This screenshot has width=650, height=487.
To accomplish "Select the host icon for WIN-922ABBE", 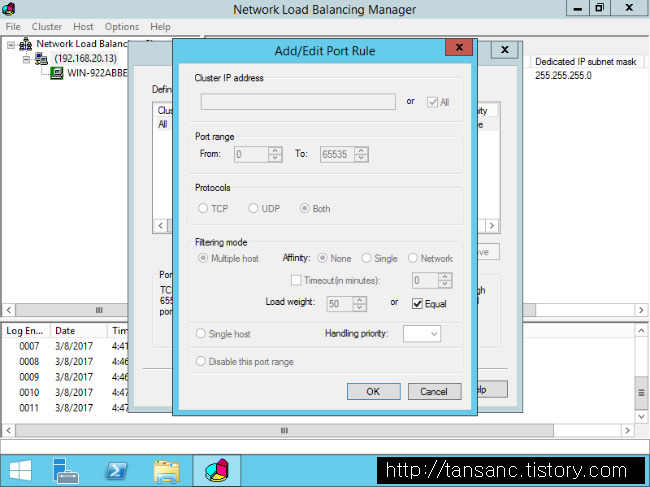I will coord(57,74).
